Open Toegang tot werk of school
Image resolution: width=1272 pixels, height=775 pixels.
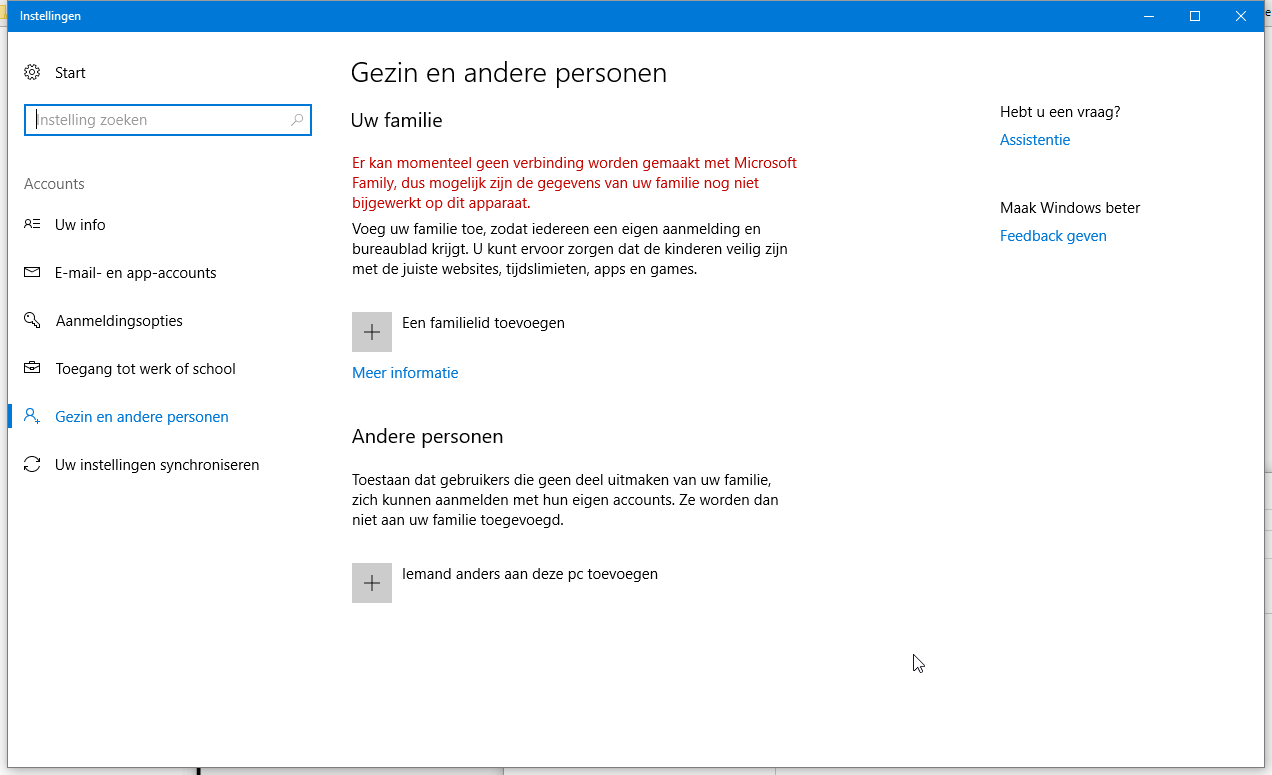(145, 369)
